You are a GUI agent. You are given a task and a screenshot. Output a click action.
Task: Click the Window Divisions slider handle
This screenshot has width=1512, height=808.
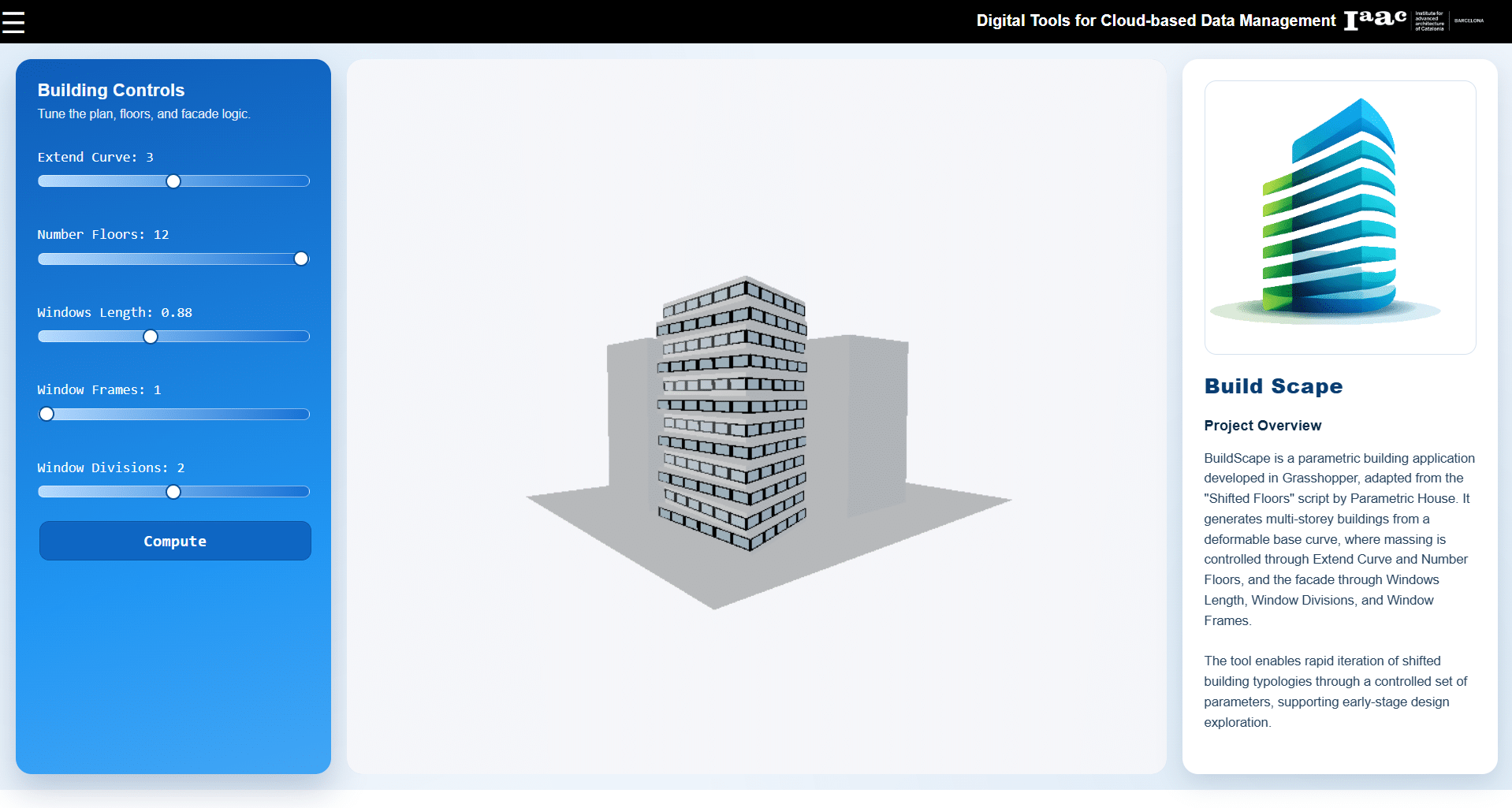pos(173,492)
